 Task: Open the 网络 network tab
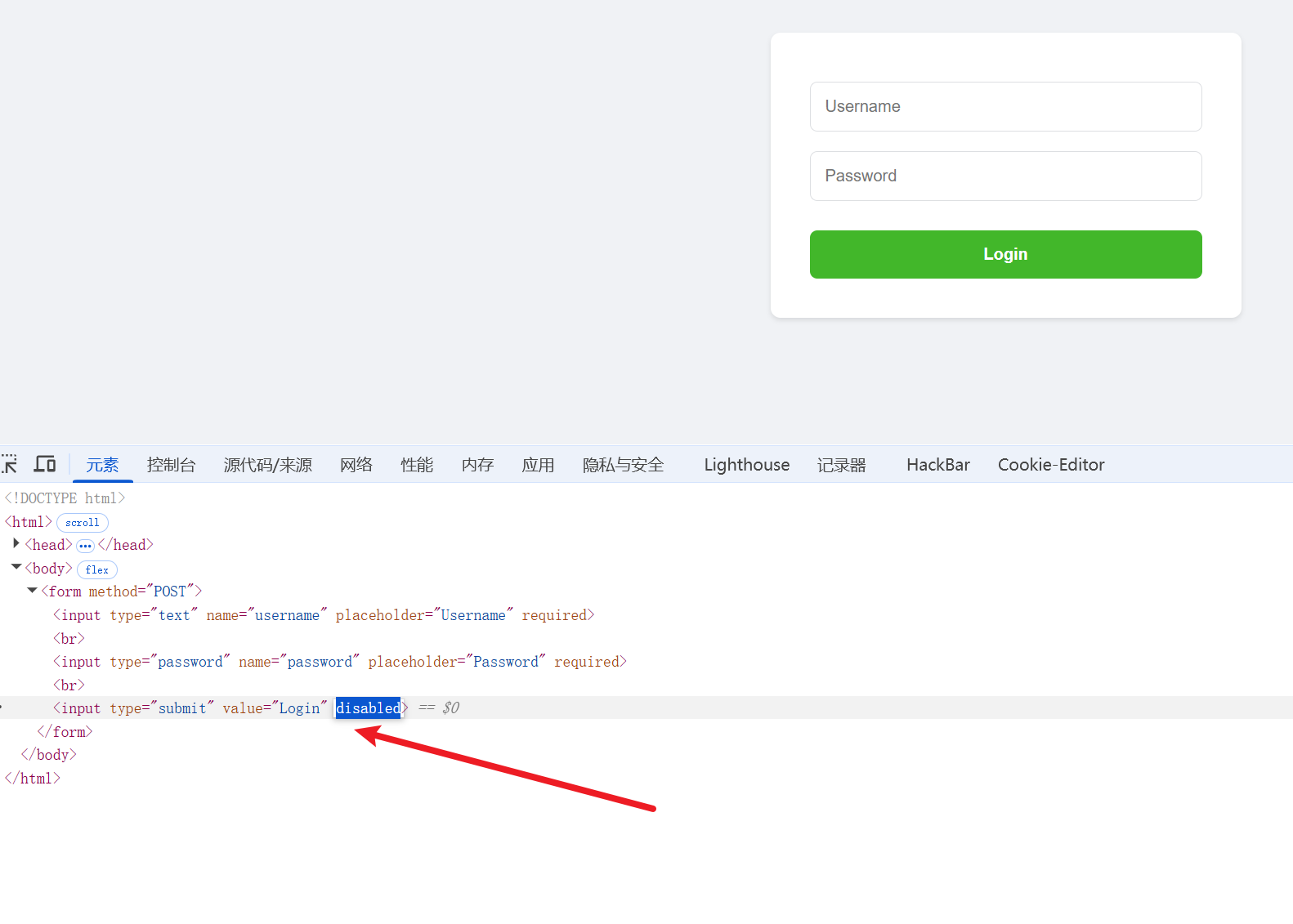pos(356,465)
